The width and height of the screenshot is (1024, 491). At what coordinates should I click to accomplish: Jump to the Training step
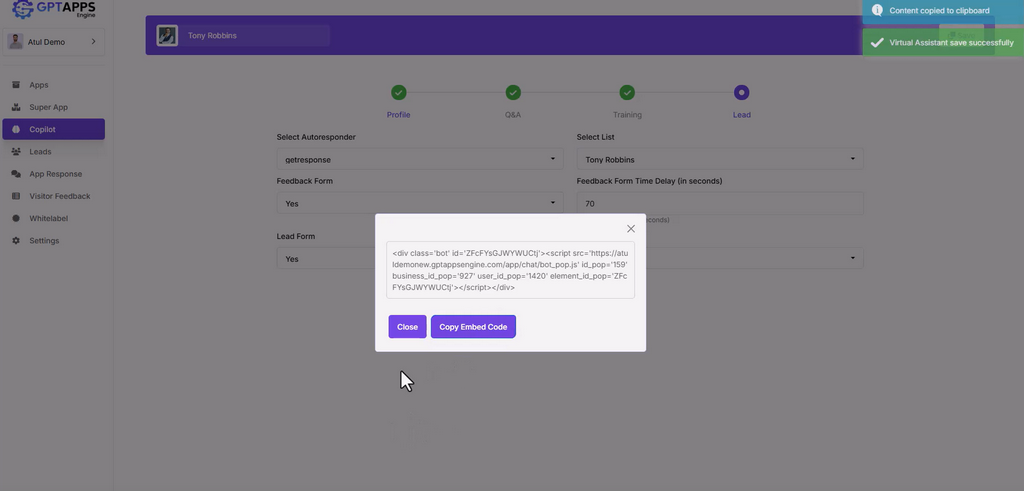click(627, 93)
